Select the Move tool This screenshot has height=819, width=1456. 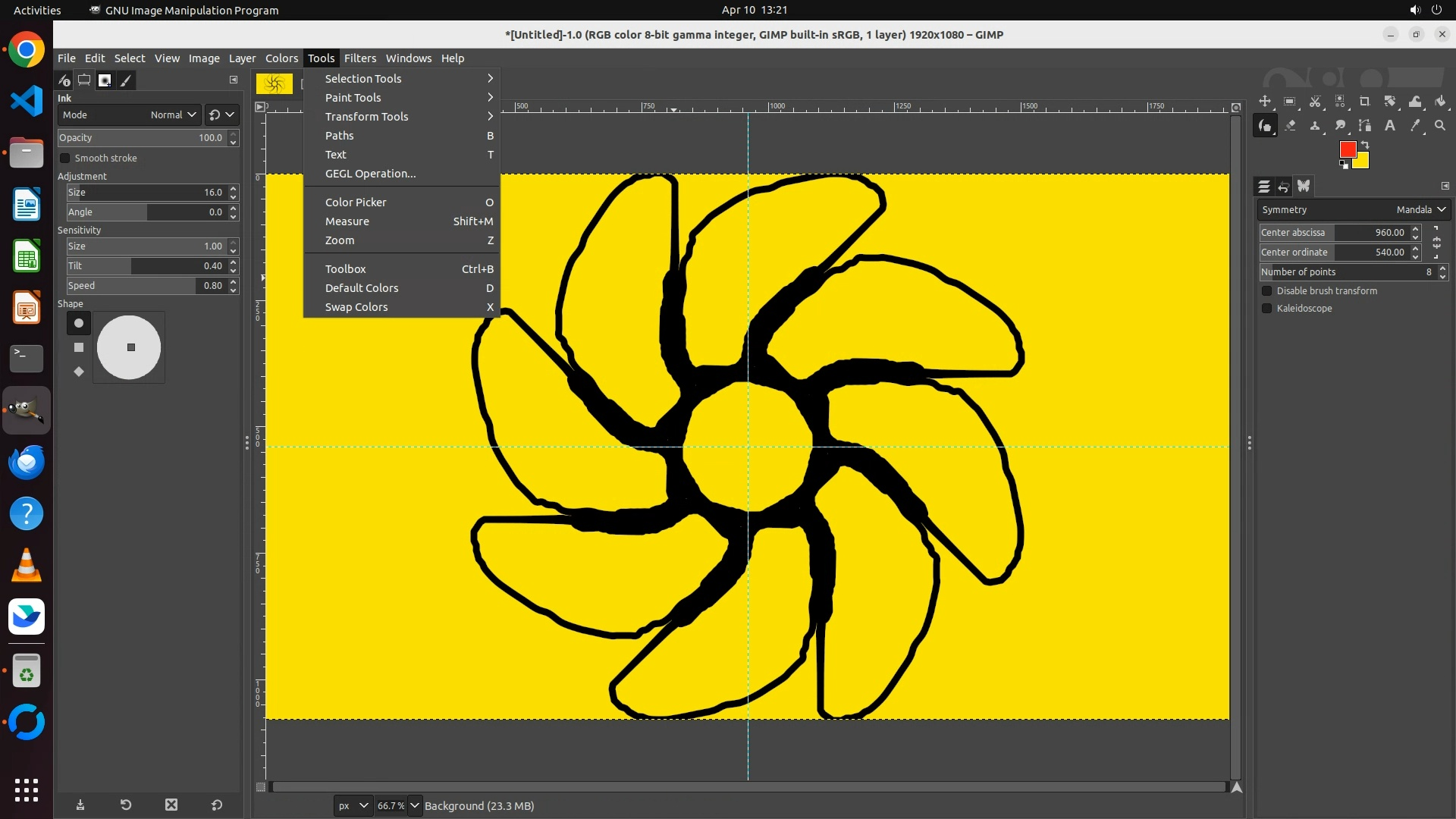[x=1265, y=102]
